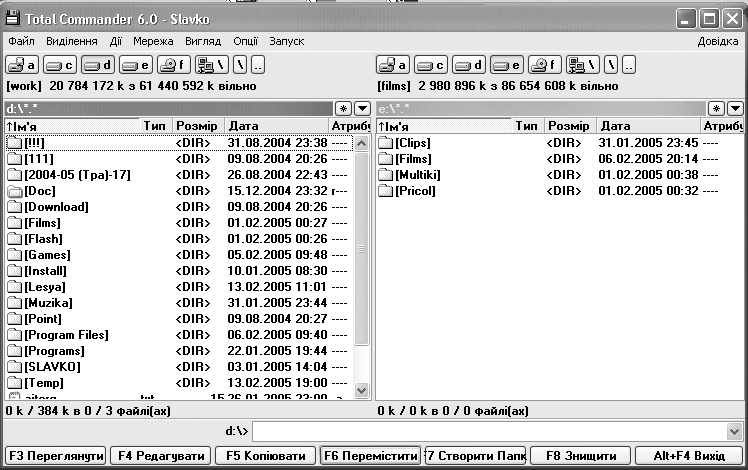Open the Довідка help menu

click(718, 42)
